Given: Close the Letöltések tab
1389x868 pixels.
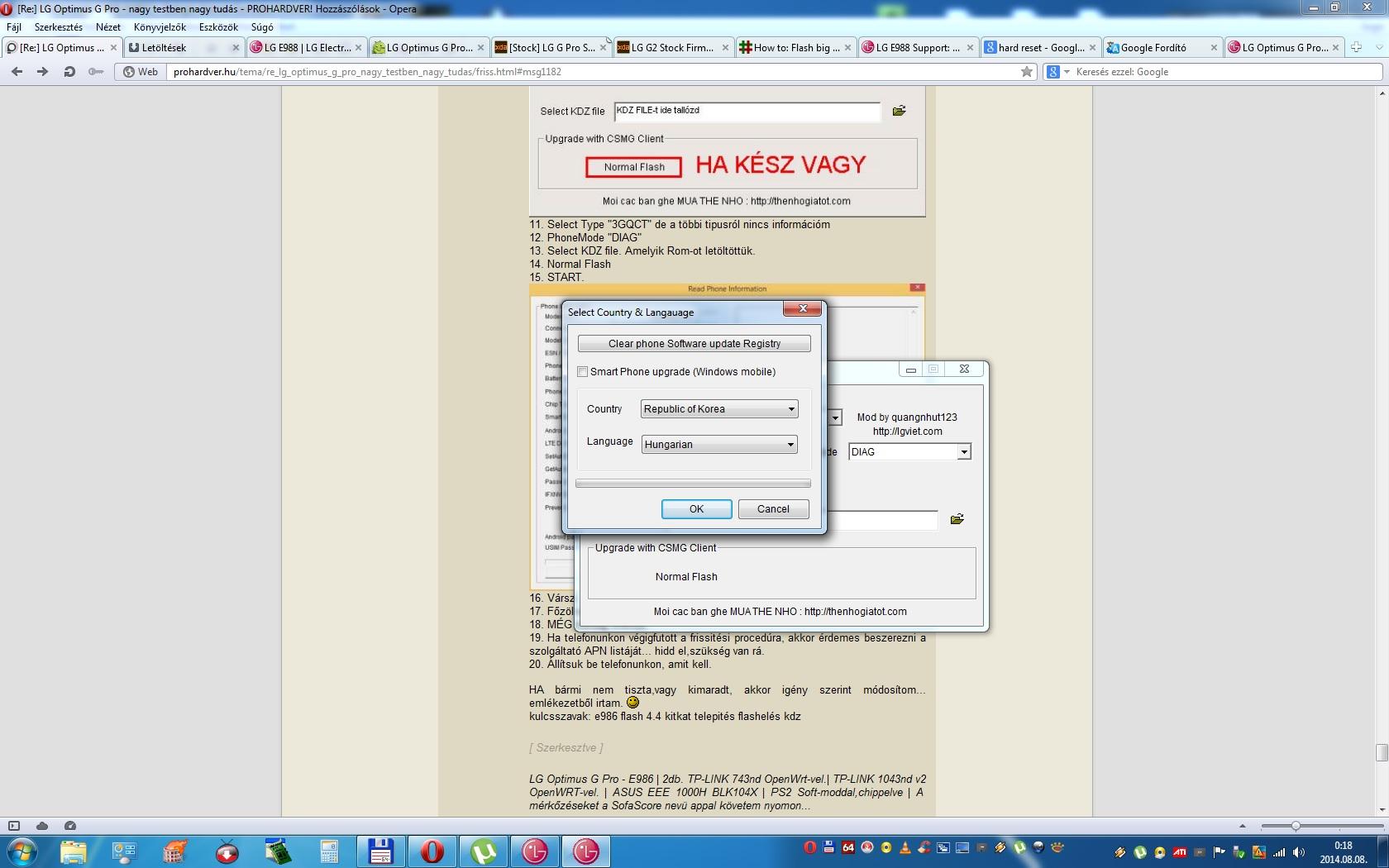Looking at the screenshot, I should tap(236, 47).
